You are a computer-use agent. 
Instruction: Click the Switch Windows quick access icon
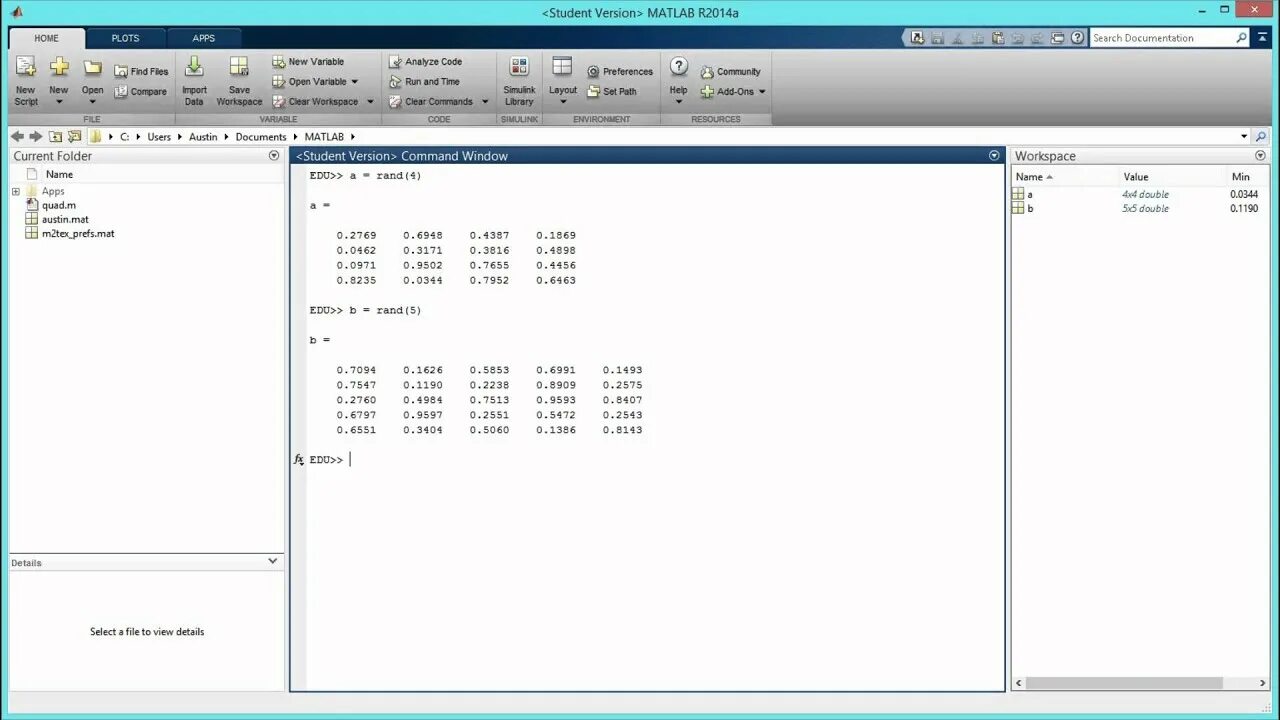click(x=1057, y=38)
